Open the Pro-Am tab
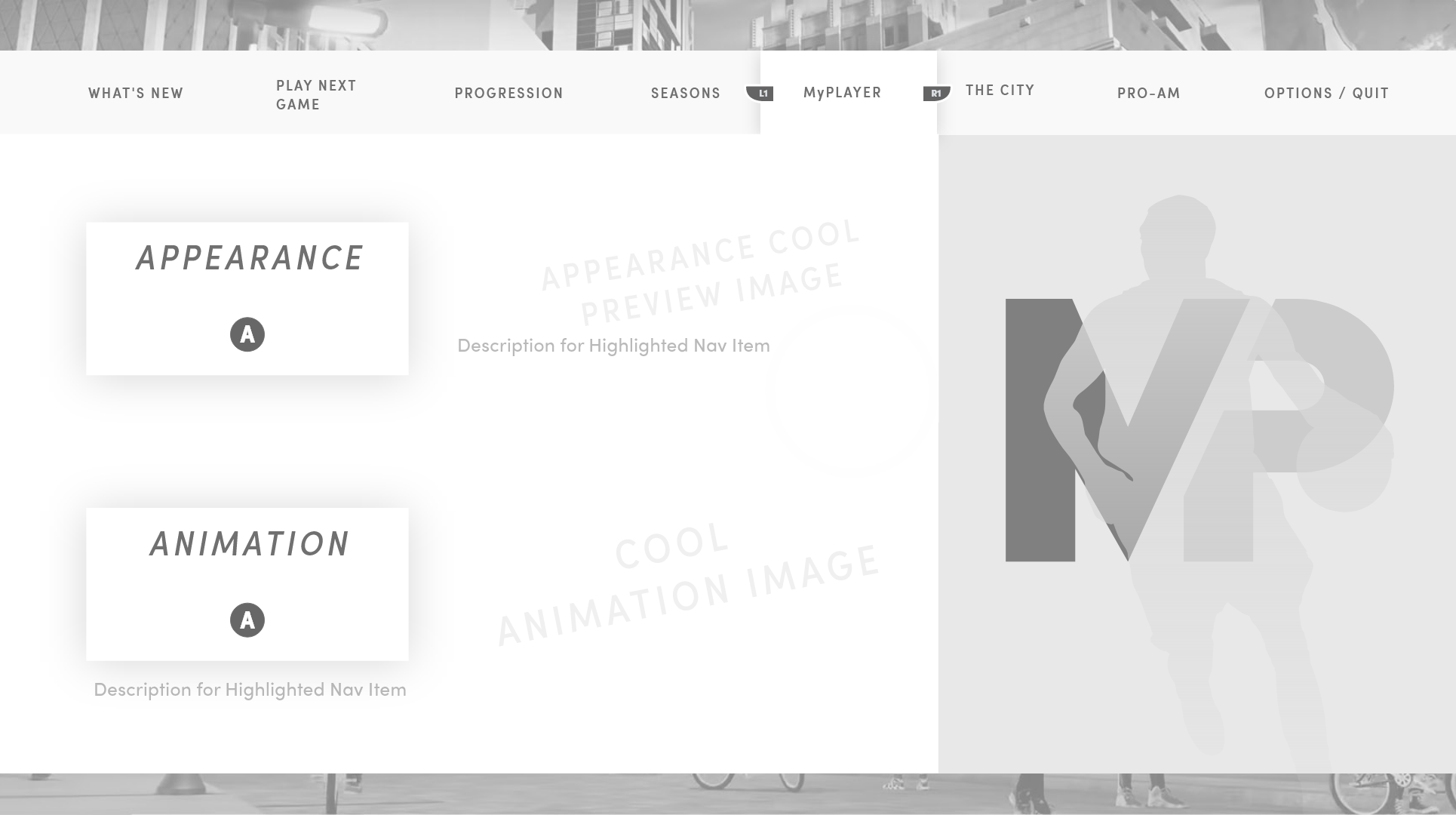The width and height of the screenshot is (1456, 815). (x=1149, y=94)
